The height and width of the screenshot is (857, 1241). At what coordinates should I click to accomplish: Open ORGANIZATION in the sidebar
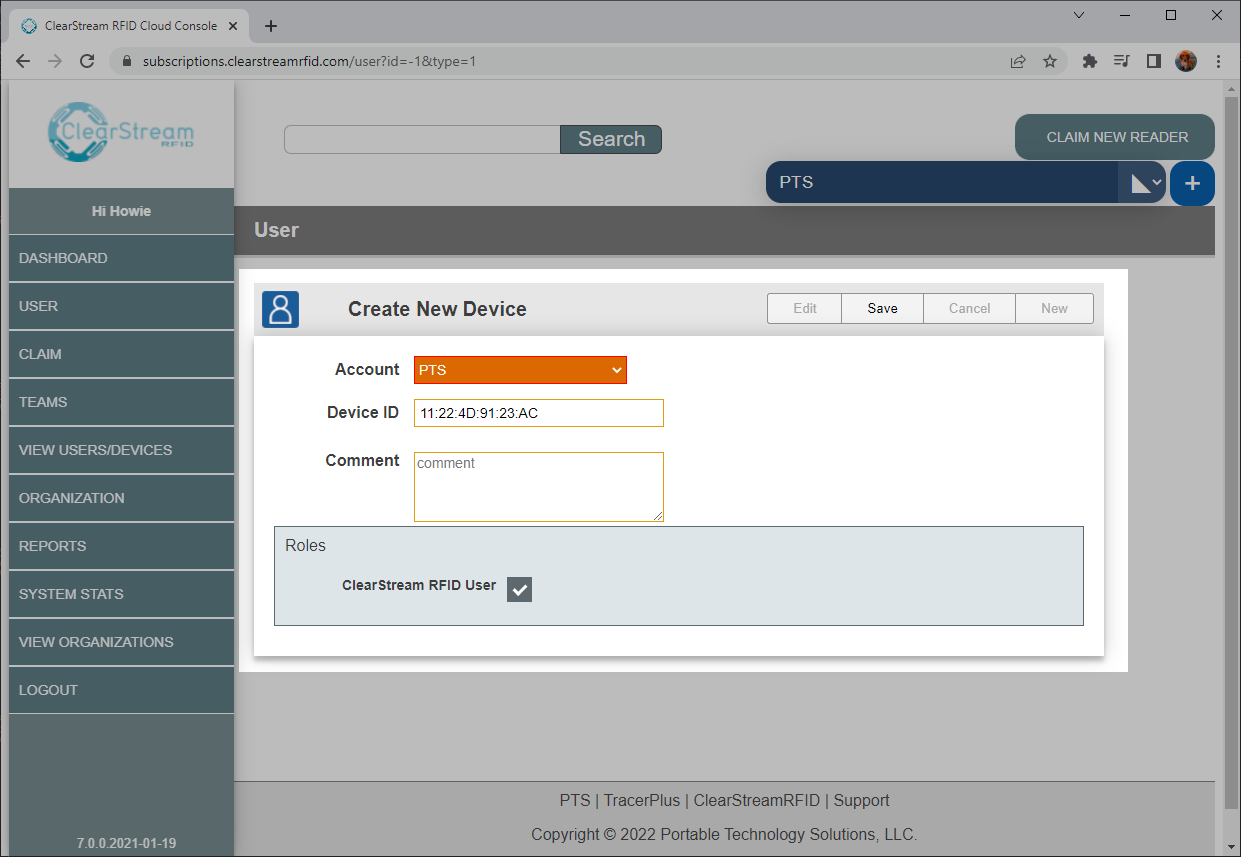pyautogui.click(x=121, y=498)
